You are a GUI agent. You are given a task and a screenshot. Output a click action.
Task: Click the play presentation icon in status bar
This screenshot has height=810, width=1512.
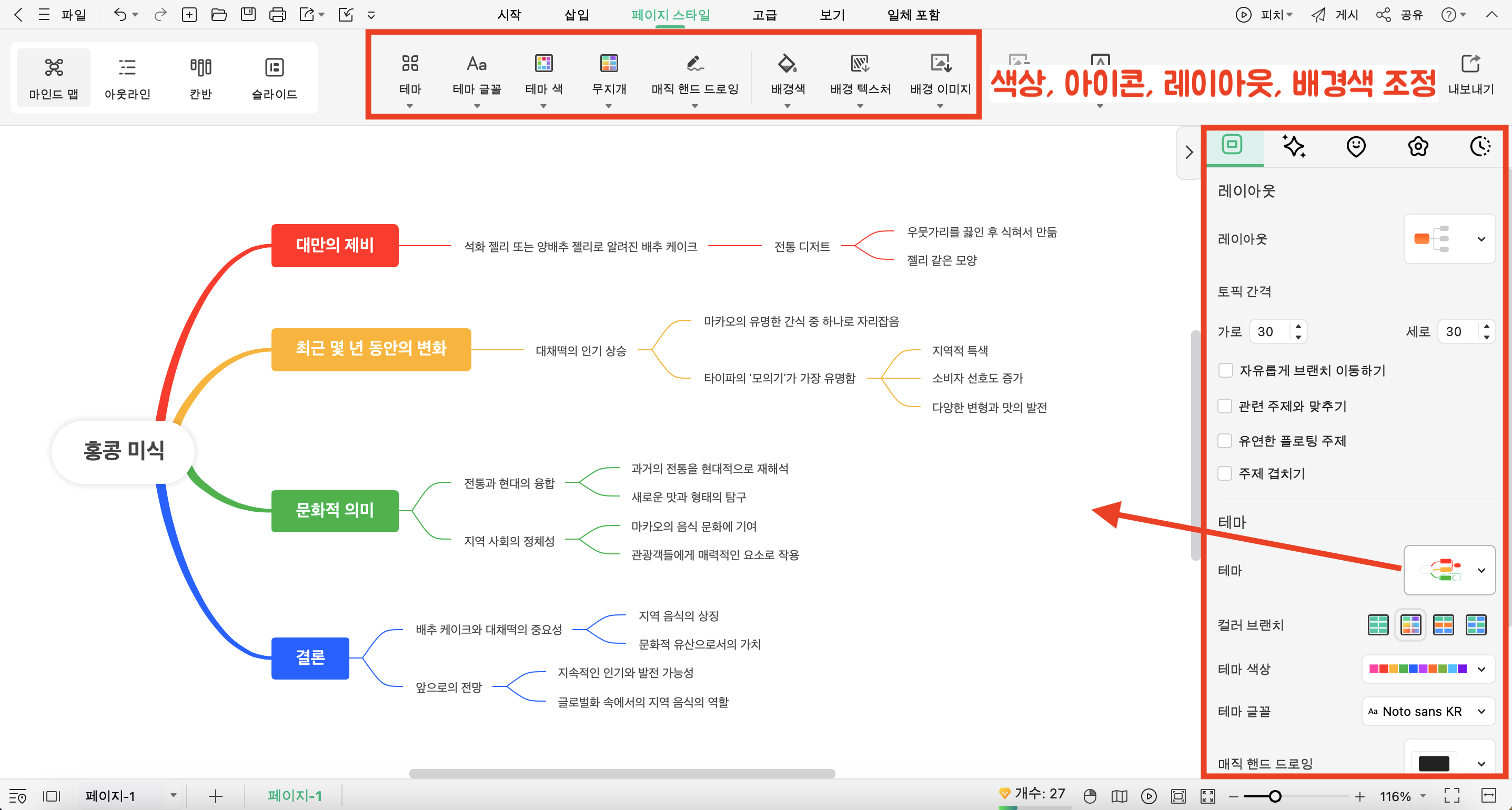(x=1148, y=796)
